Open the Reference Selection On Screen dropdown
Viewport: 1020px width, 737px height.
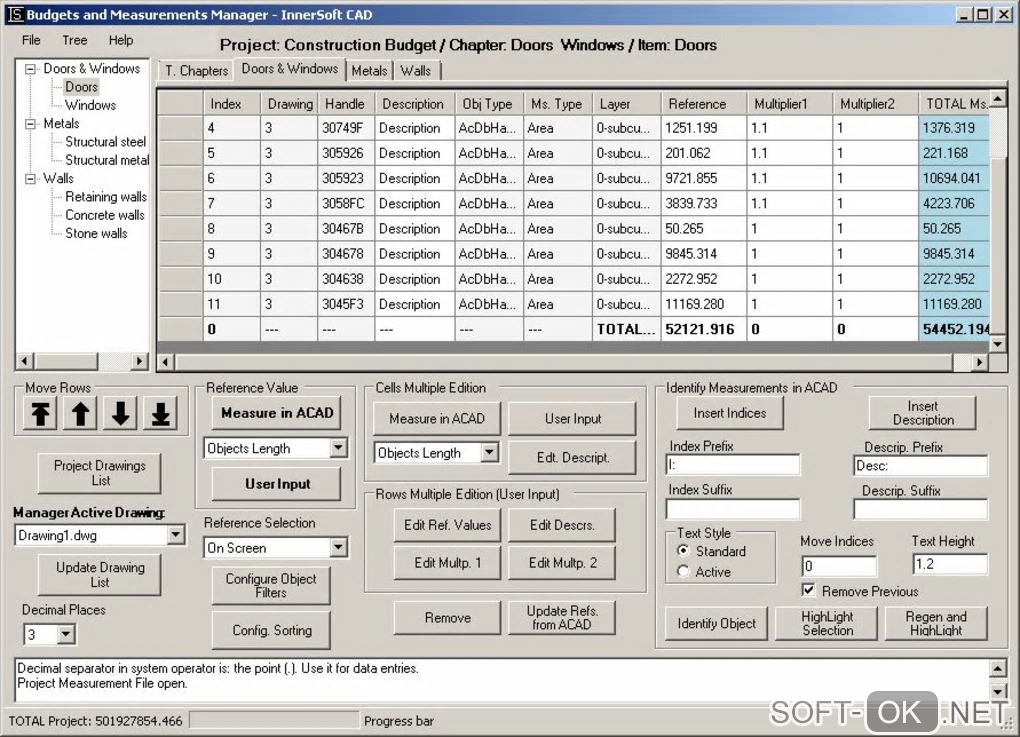(338, 548)
